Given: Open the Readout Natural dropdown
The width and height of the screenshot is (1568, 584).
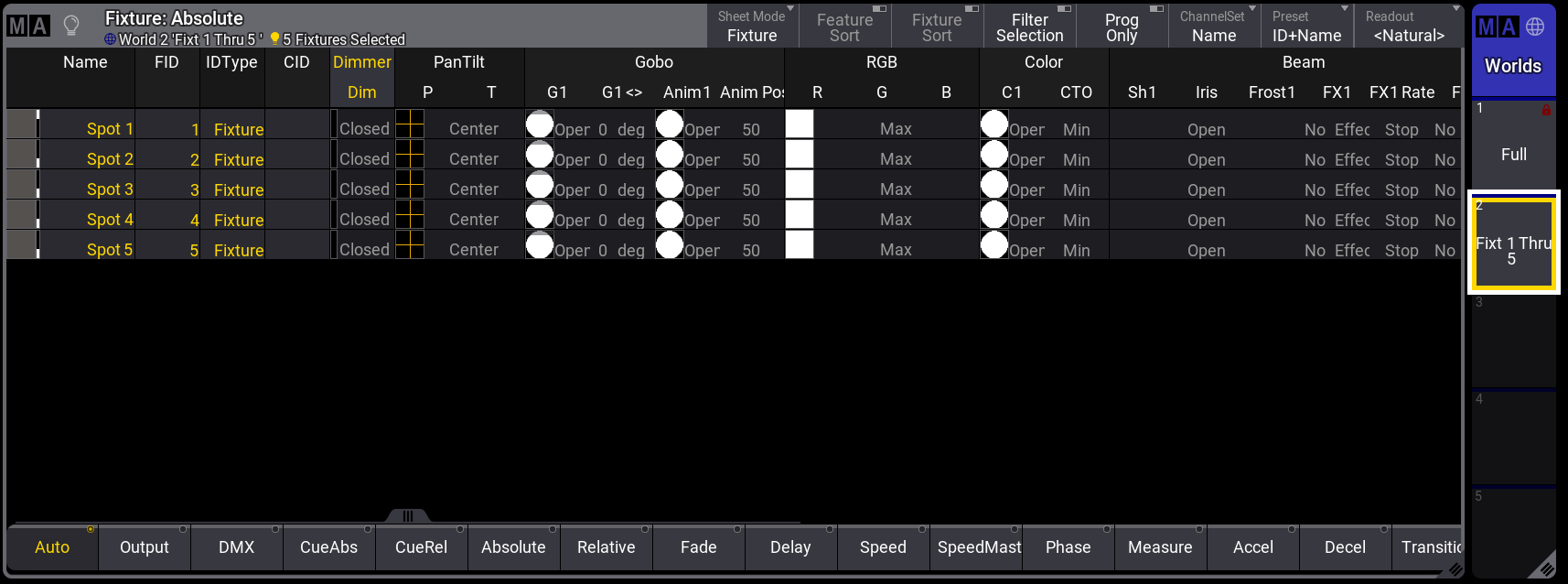Looking at the screenshot, I should (1409, 27).
